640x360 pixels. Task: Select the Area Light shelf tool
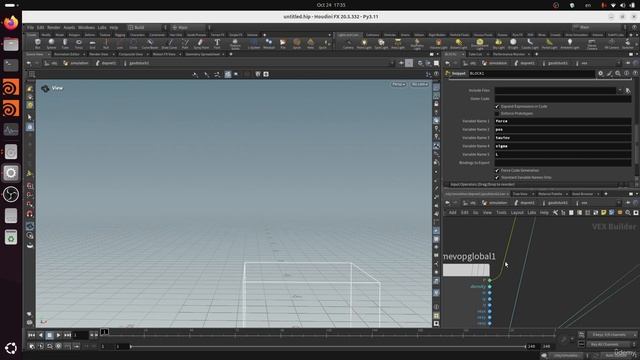coord(398,43)
